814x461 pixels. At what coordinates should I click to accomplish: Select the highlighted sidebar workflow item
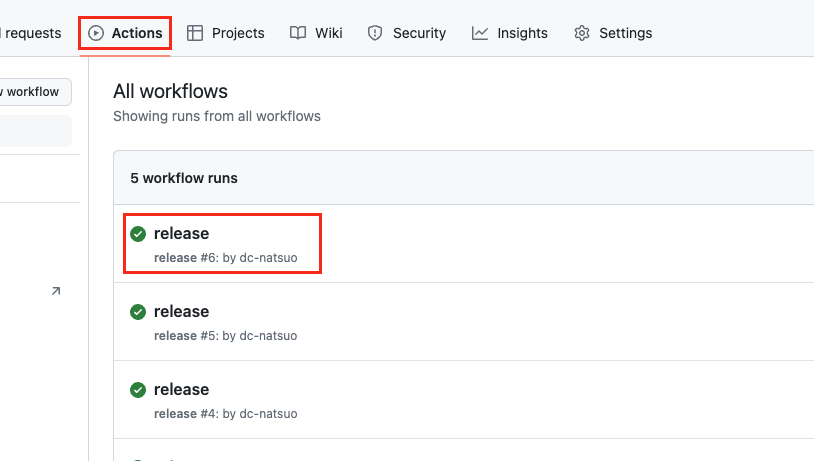coord(35,131)
